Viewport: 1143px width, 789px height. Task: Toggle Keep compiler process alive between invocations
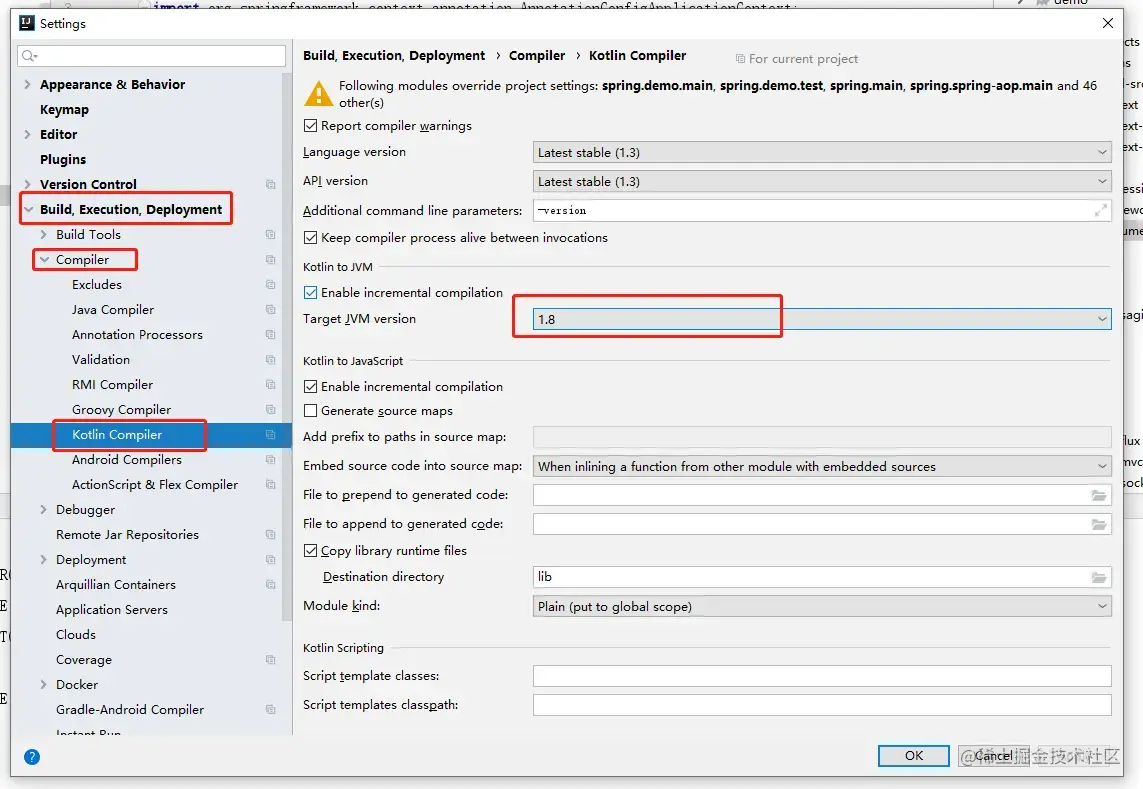click(x=311, y=238)
